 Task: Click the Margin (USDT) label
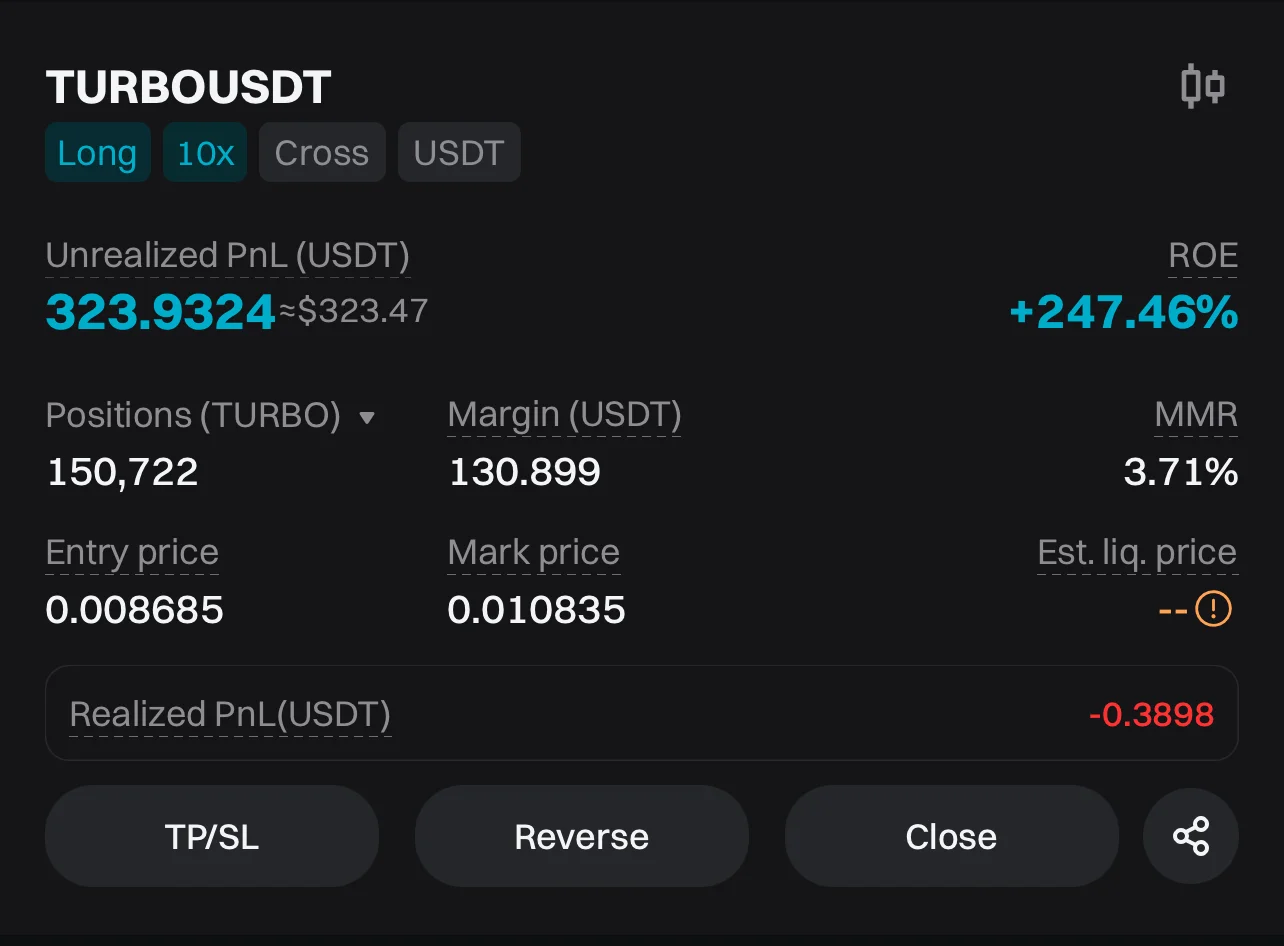tap(564, 415)
